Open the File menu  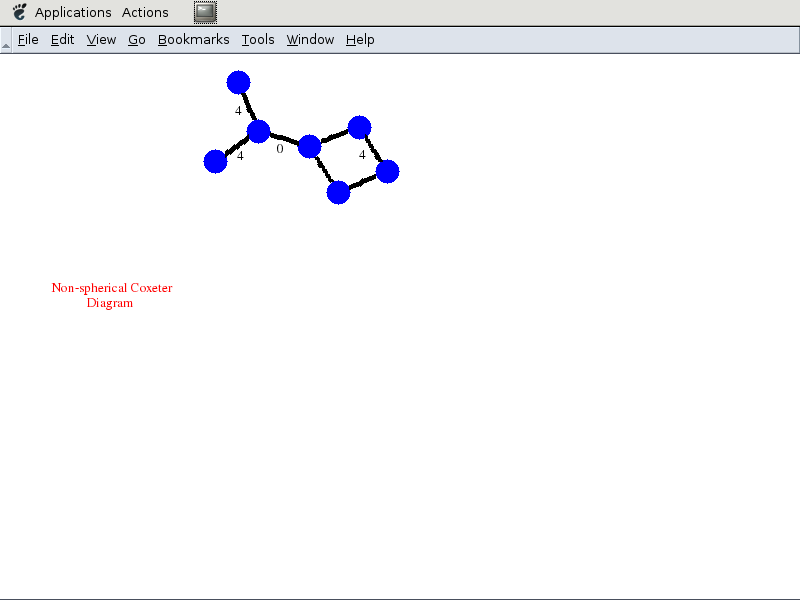(28, 40)
